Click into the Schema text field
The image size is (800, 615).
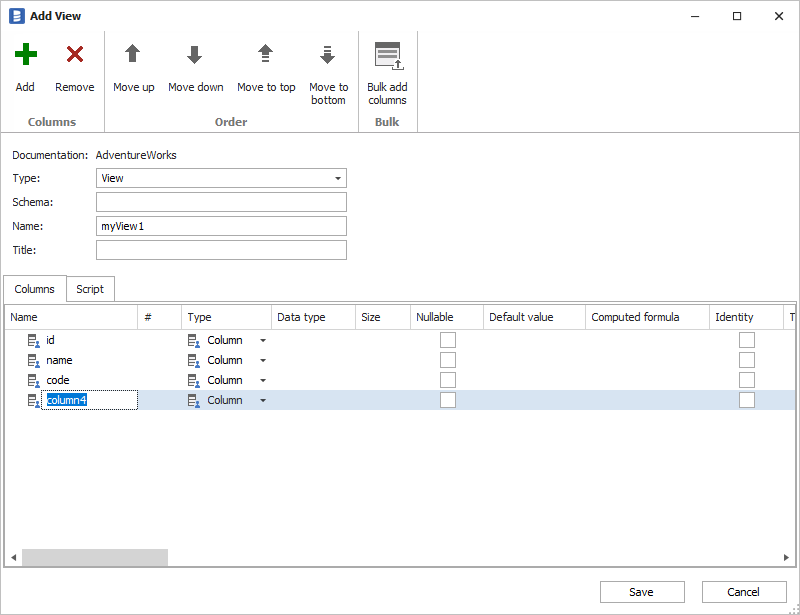click(221, 202)
